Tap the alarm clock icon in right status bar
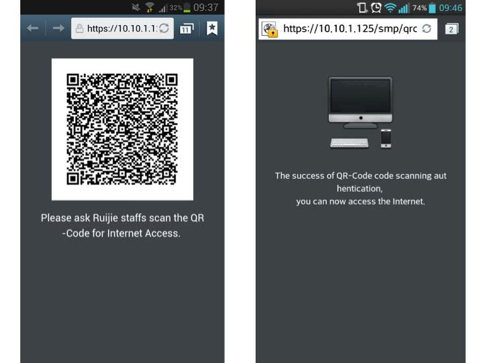This screenshot has height=363, width=483. (376, 8)
